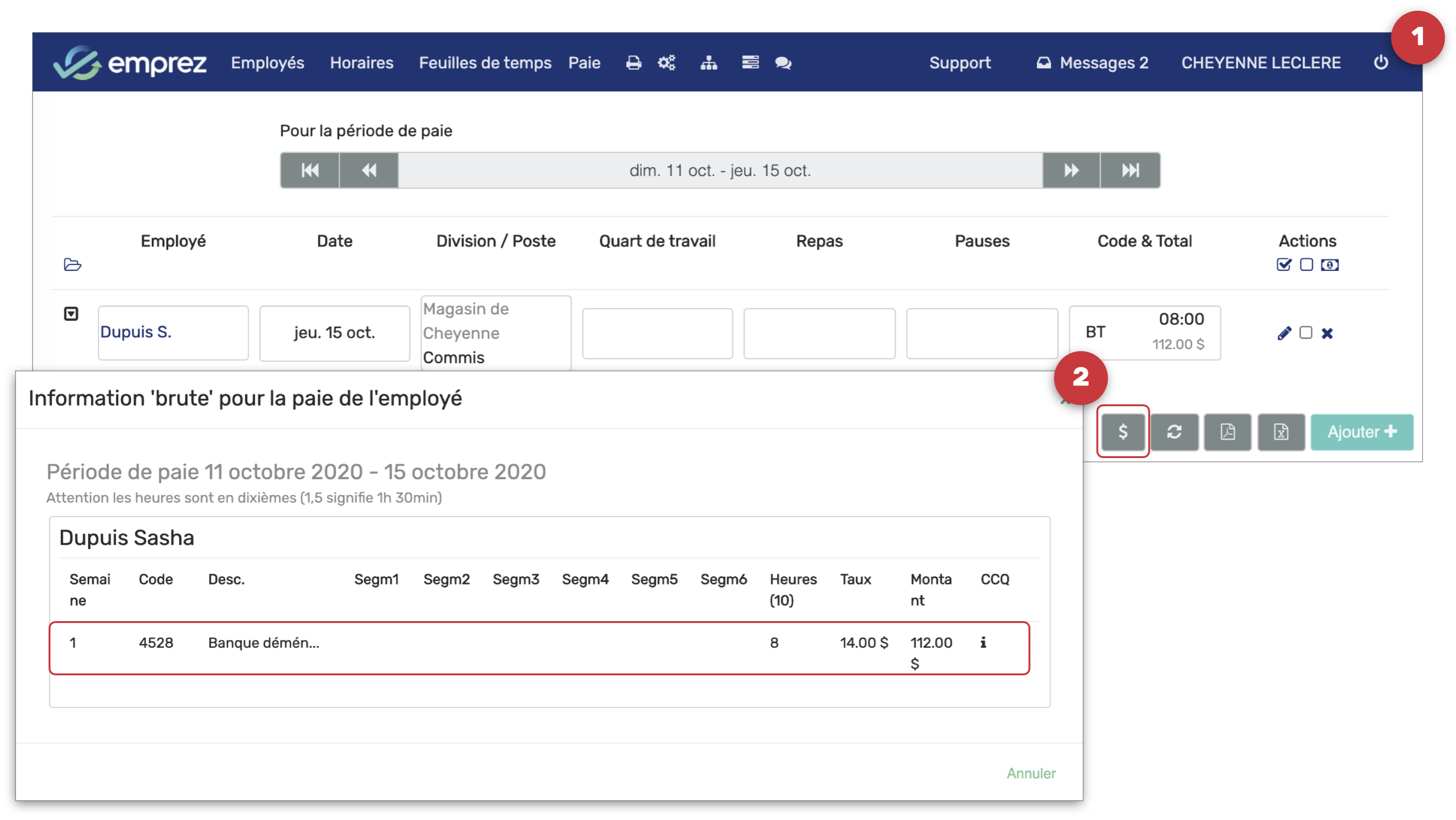Click the power logout icon
Viewport: 1456px width, 820px height.
click(x=1381, y=63)
